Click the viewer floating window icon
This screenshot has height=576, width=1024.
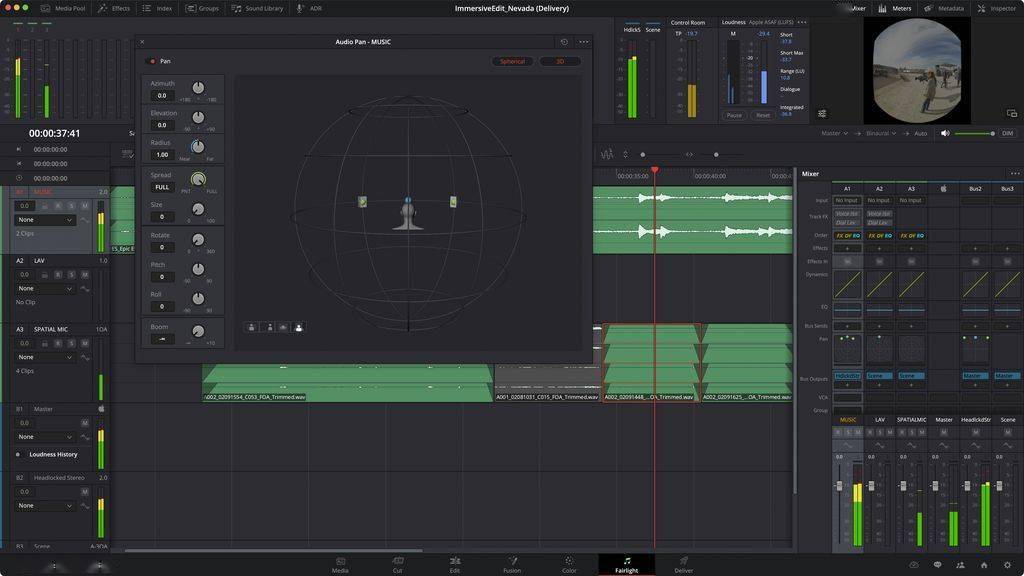(1012, 114)
